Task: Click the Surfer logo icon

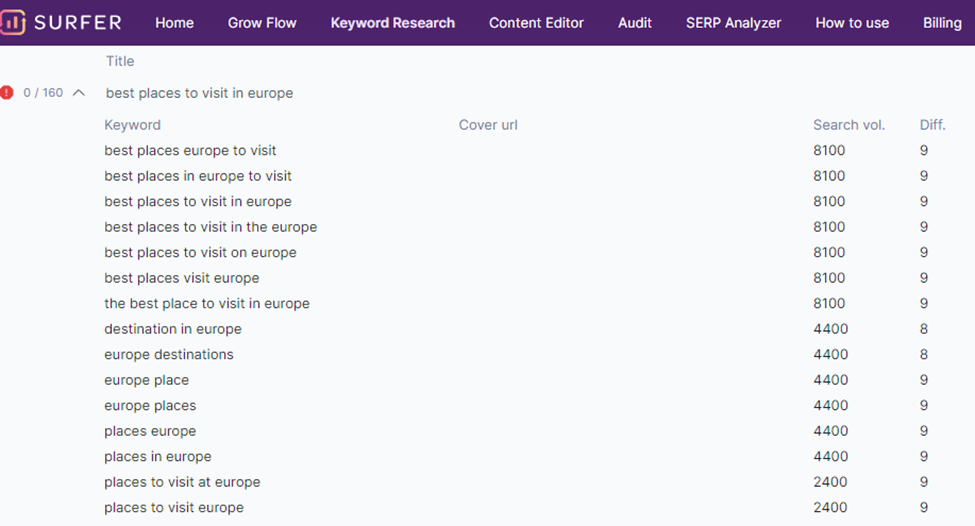Action: click(13, 22)
